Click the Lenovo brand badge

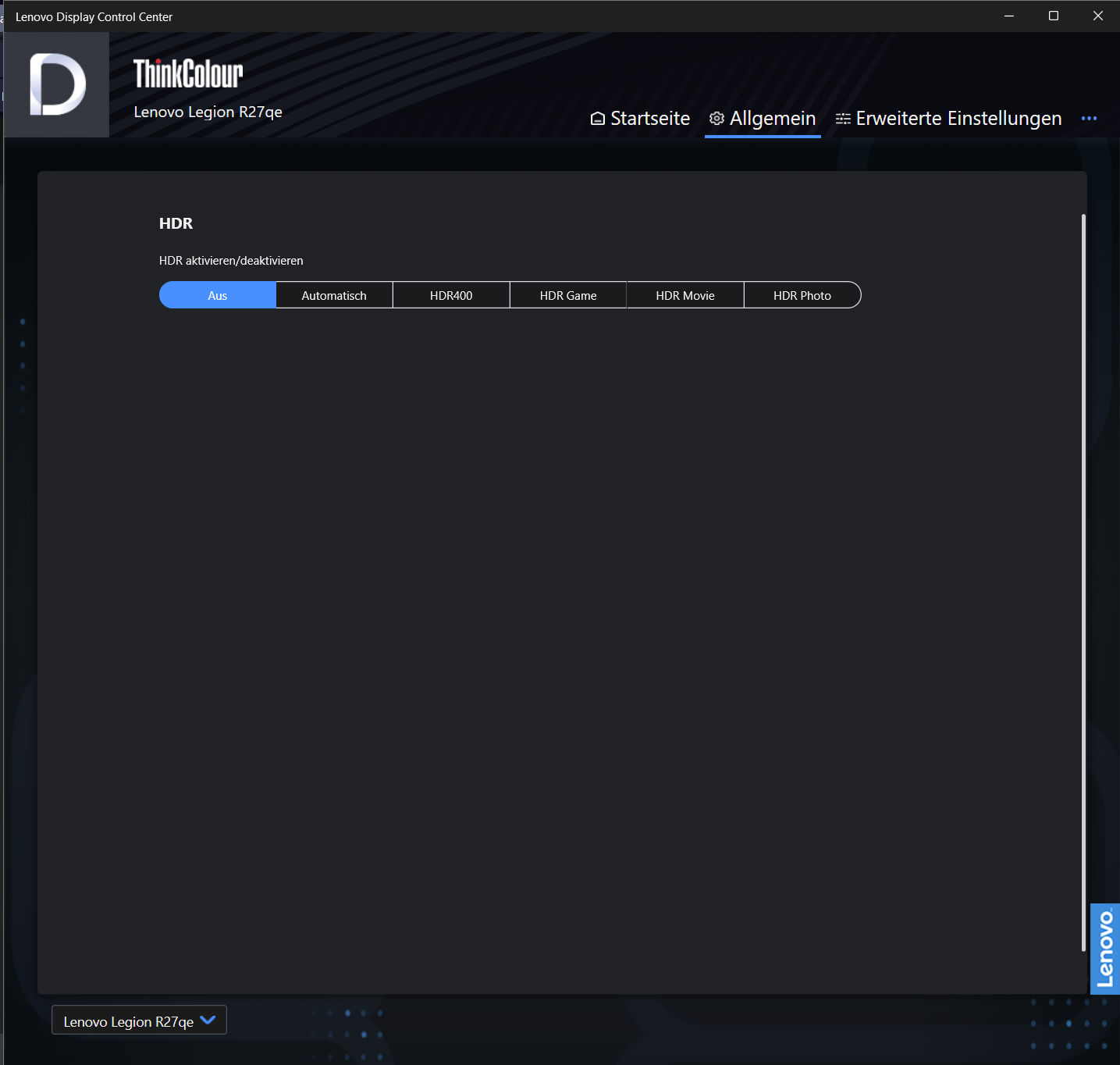[x=1105, y=949]
